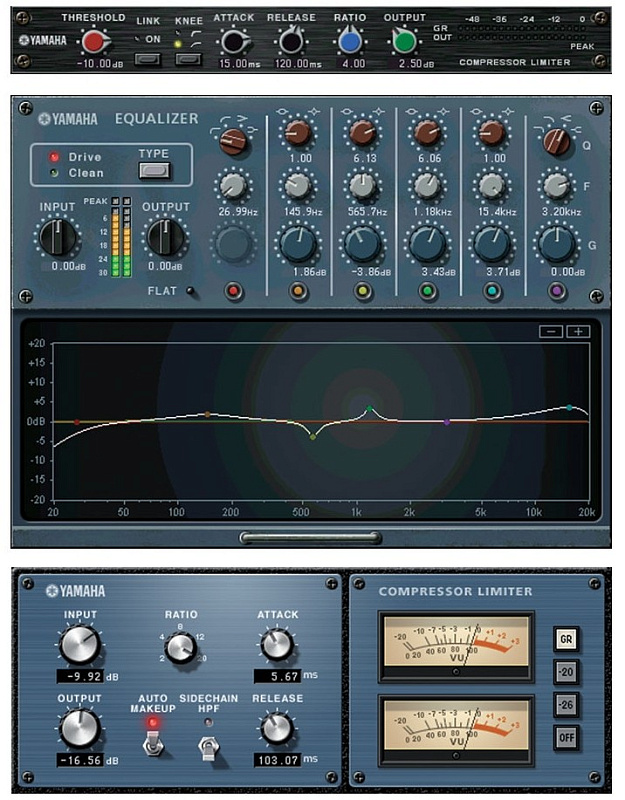Toggle the orange band enable button
The height and width of the screenshot is (800, 625).
coord(298,291)
